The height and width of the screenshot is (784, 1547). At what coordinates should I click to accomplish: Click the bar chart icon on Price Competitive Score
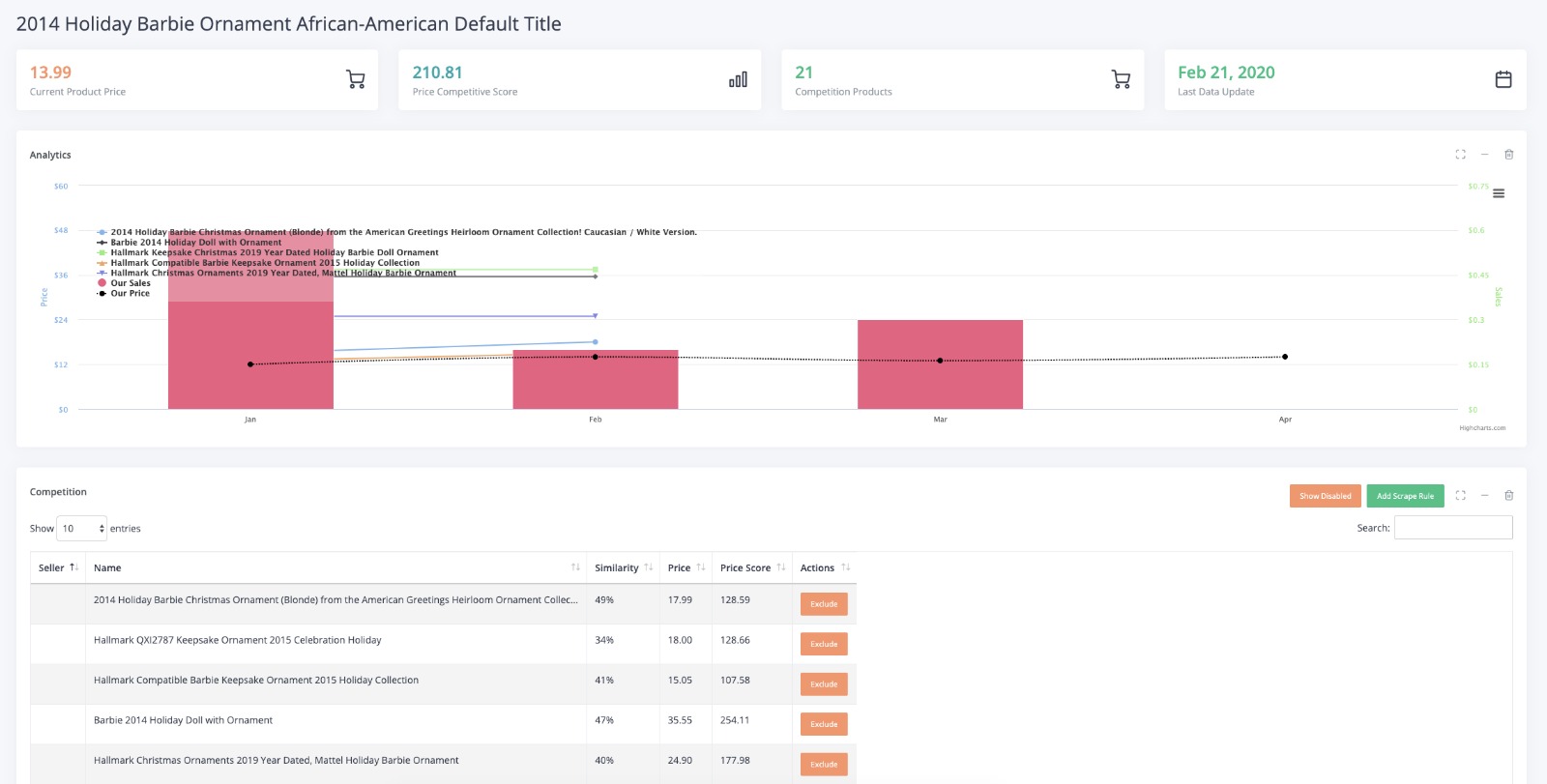(738, 79)
